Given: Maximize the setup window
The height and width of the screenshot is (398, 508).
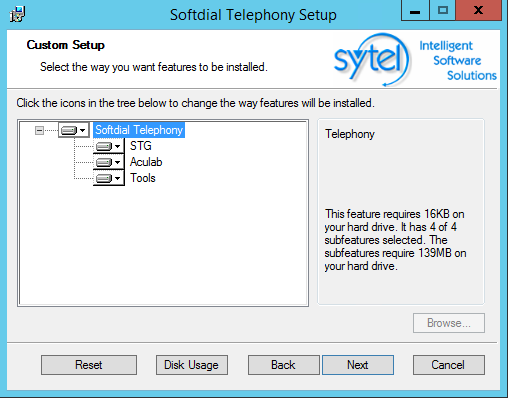Looking at the screenshot, I should tap(443, 10).
